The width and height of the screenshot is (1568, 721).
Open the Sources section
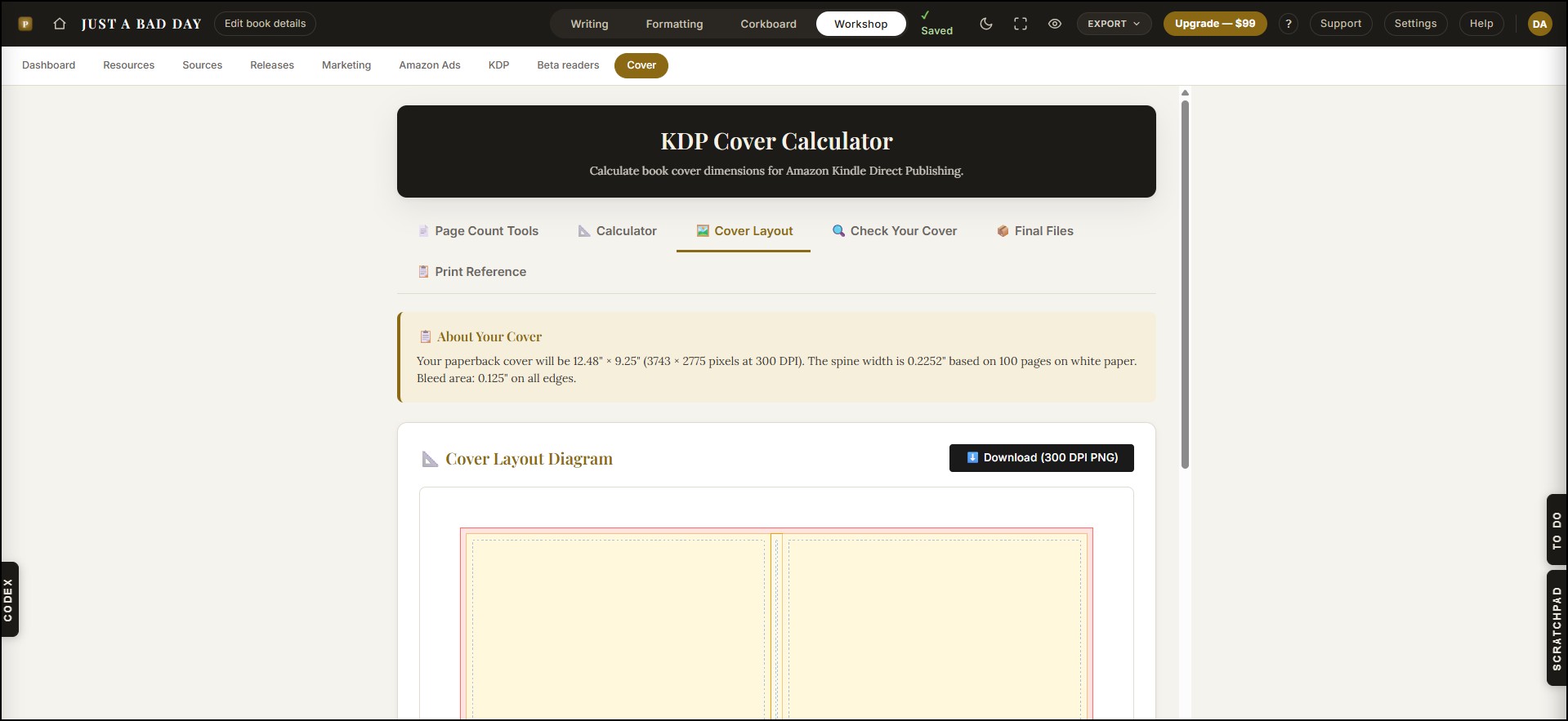pyautogui.click(x=202, y=65)
